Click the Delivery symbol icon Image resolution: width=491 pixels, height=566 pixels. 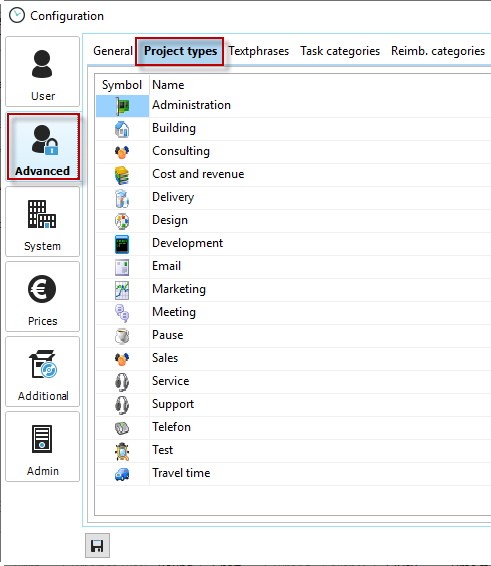point(122,198)
